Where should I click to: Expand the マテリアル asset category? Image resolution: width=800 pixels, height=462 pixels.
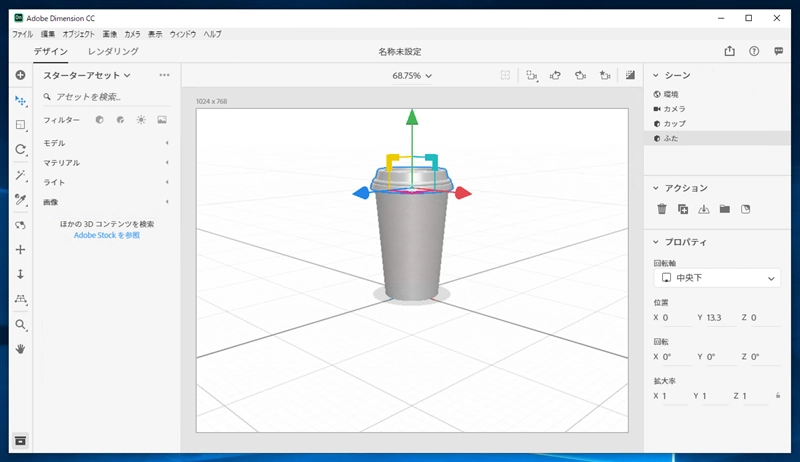tap(106, 163)
